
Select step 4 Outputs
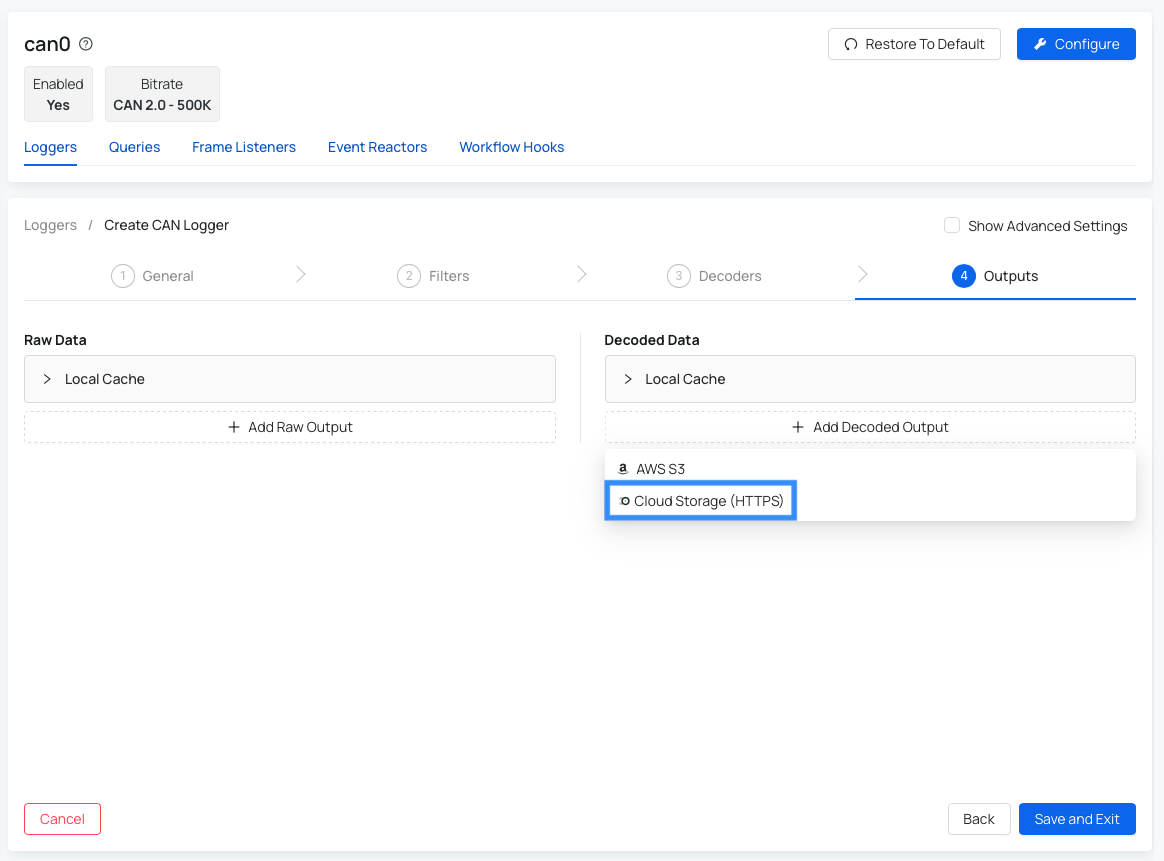click(995, 276)
